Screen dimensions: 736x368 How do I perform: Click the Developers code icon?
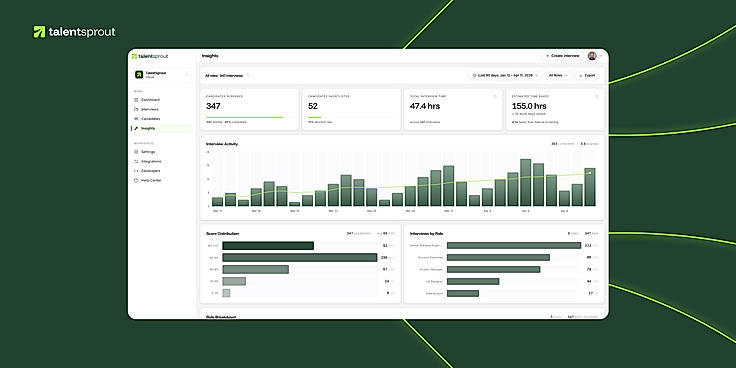coord(136,171)
